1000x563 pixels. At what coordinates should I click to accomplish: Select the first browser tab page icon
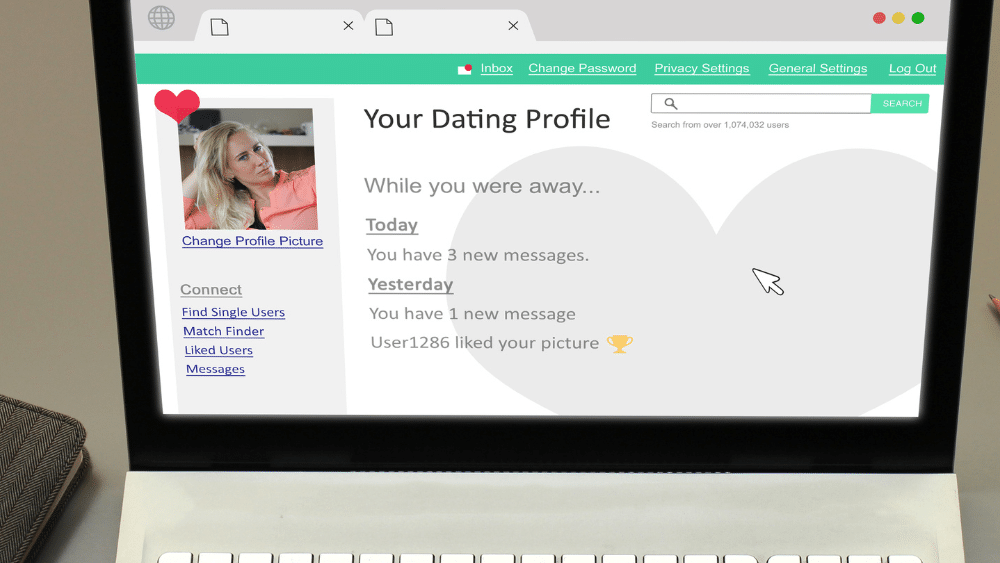[x=219, y=27]
